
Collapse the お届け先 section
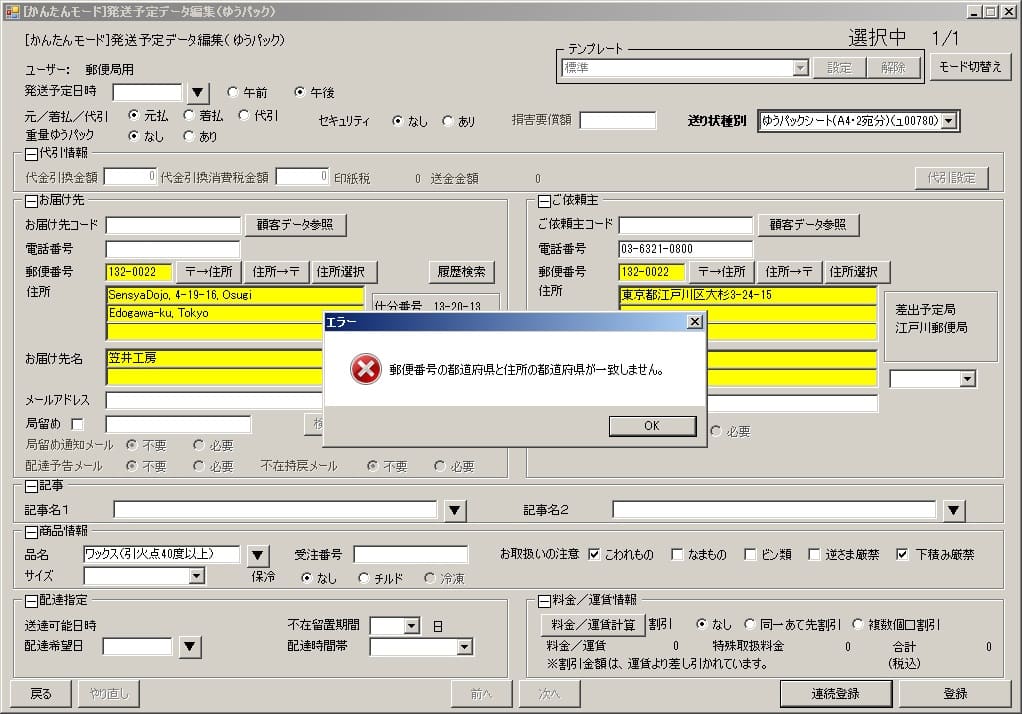(32, 201)
